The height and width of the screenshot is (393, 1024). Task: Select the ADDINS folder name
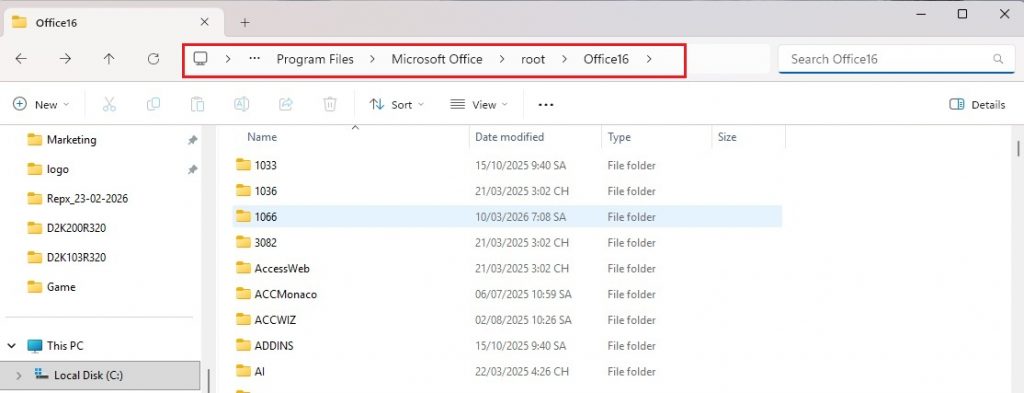click(x=274, y=346)
